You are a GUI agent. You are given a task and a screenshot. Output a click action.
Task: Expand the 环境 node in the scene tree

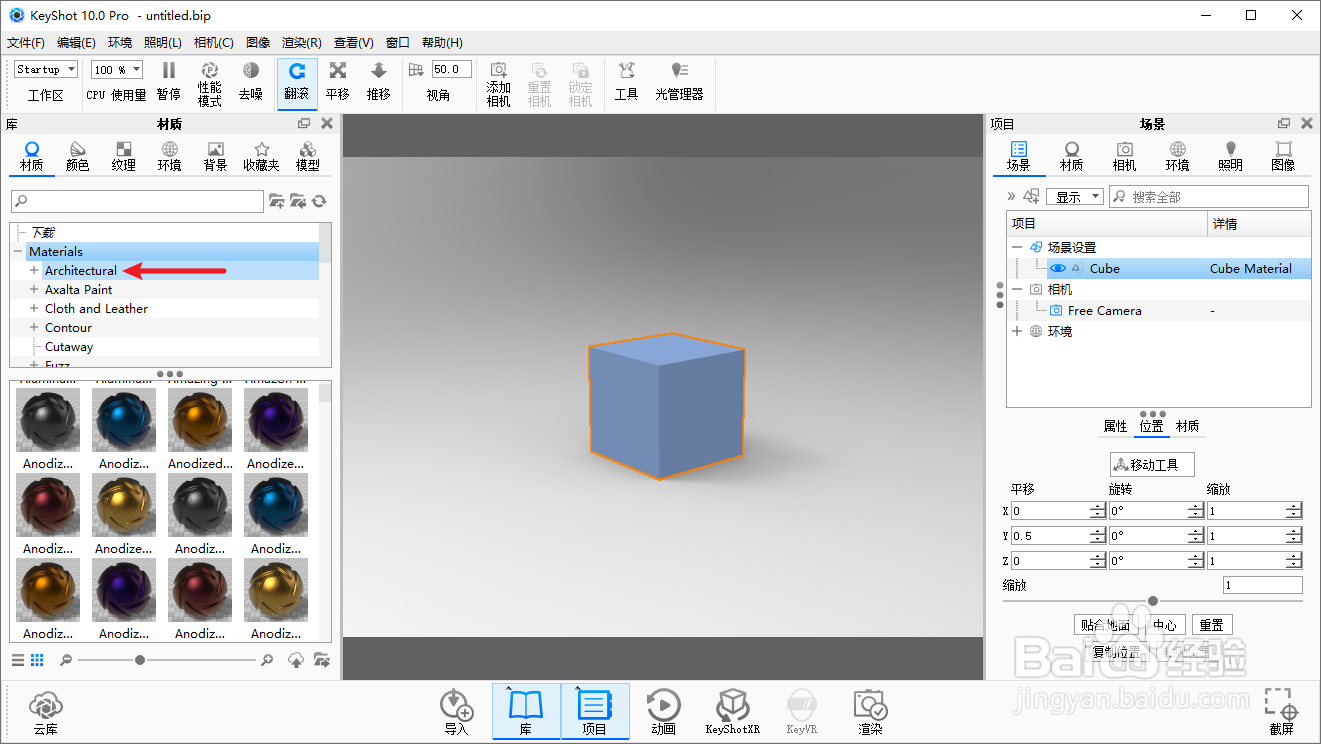[x=1017, y=331]
